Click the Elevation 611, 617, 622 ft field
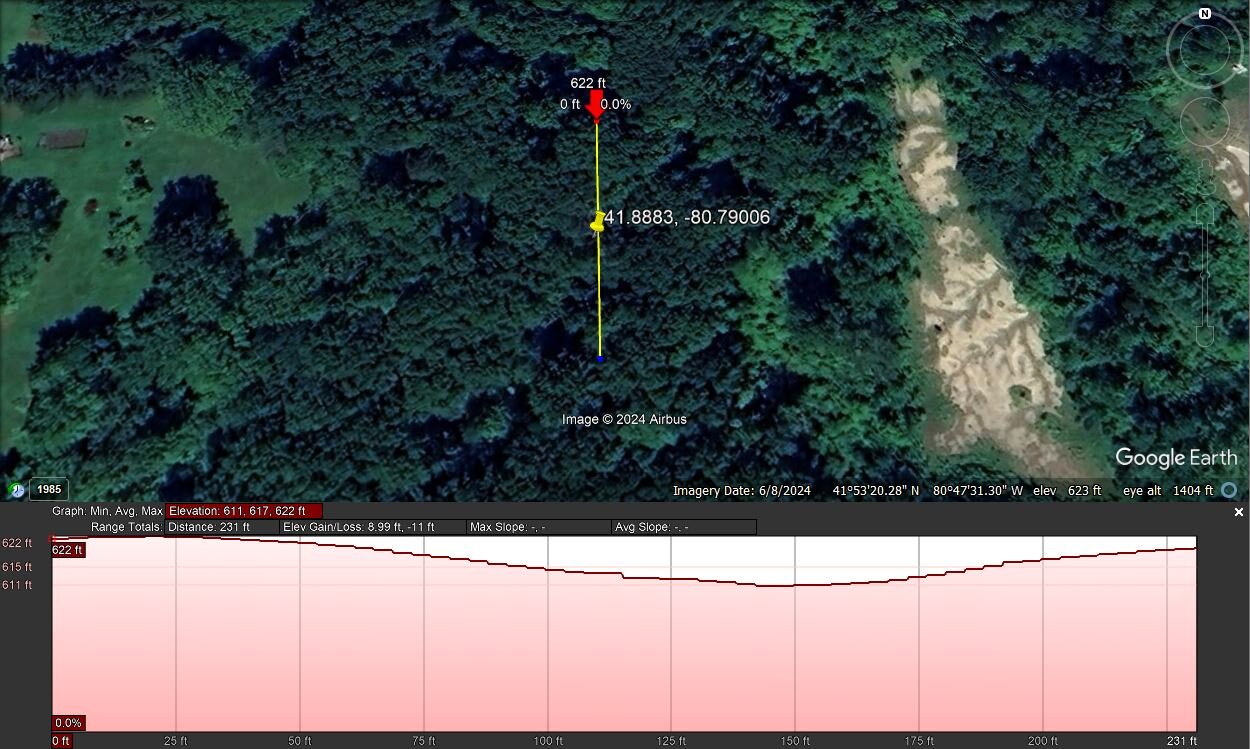The width and height of the screenshot is (1250, 749). [x=244, y=511]
